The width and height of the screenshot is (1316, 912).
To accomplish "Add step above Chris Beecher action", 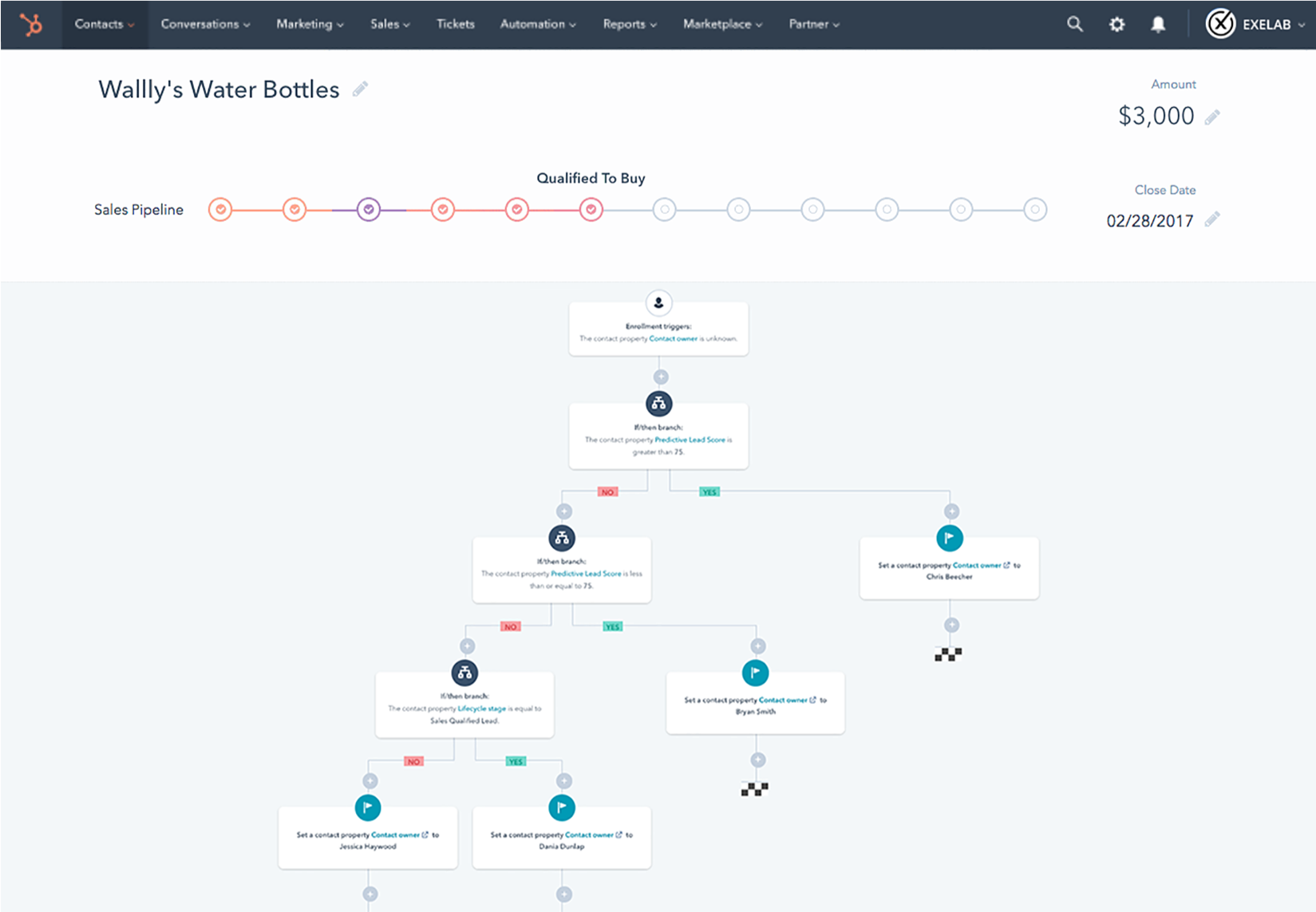I will 951,511.
